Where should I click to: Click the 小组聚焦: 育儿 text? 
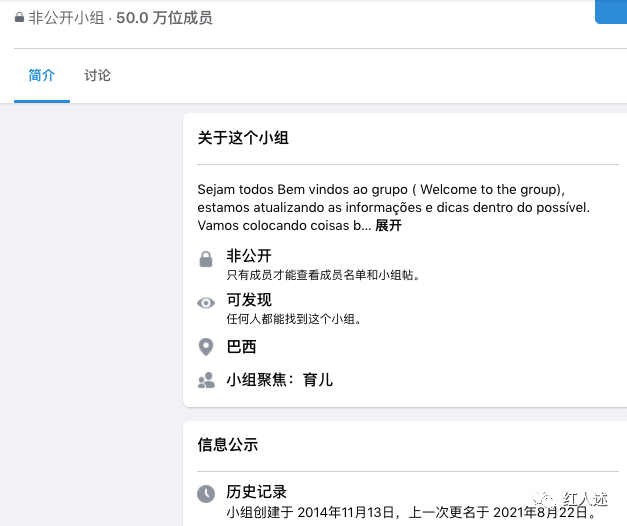[x=280, y=380]
